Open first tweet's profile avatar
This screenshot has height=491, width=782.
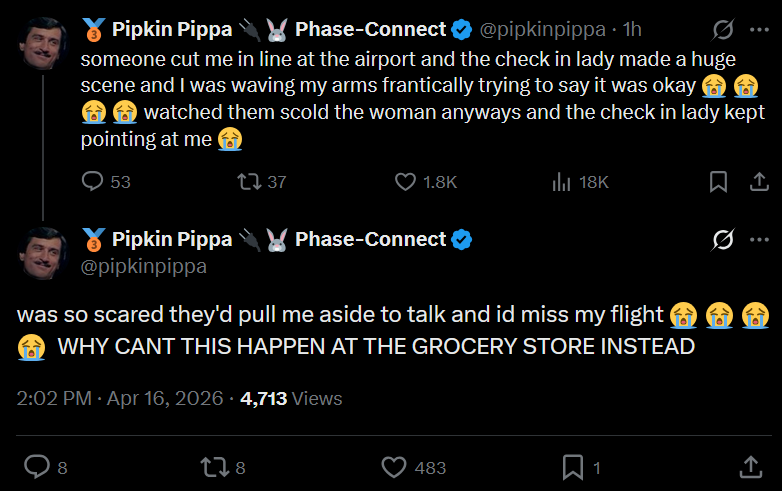42,43
